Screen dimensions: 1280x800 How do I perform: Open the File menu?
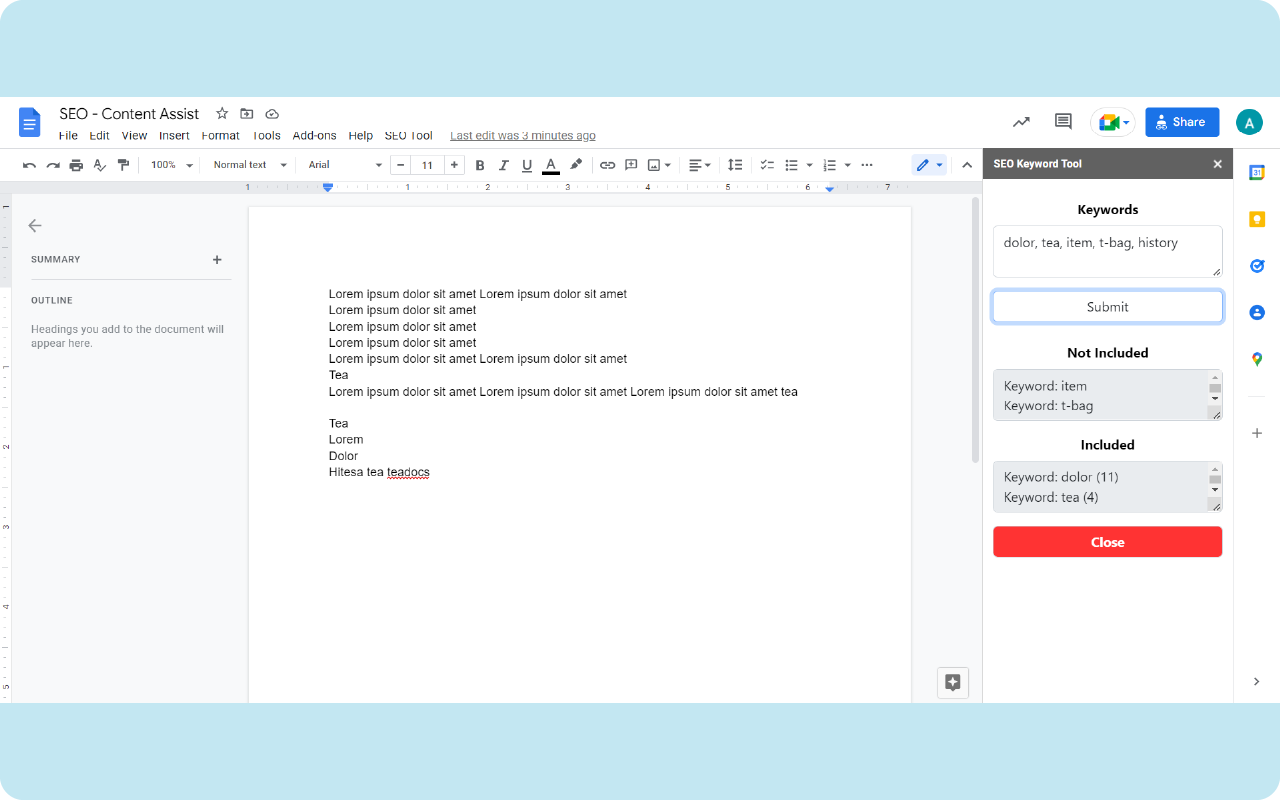tap(68, 136)
